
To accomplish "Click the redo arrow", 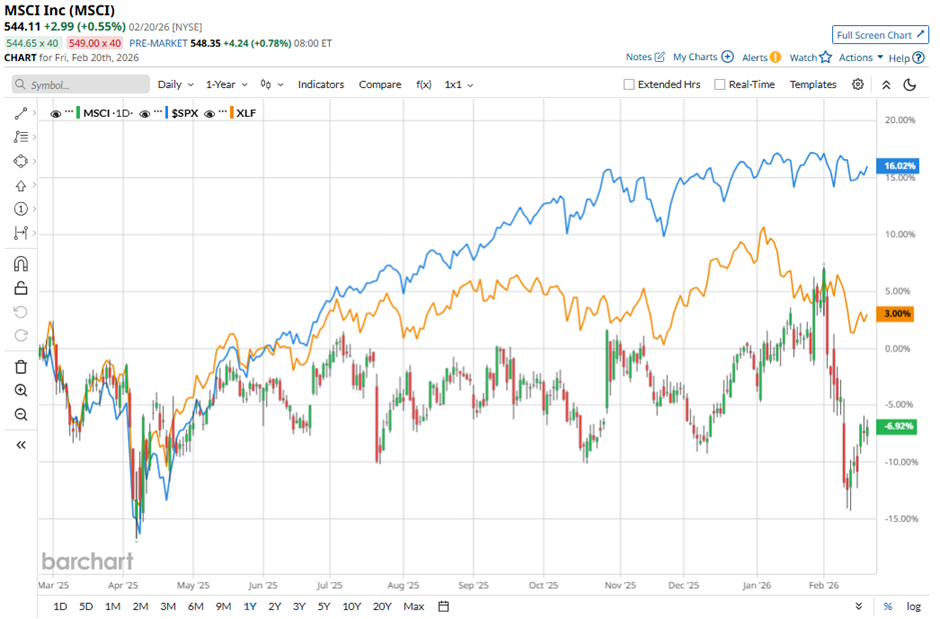I will 20,336.
